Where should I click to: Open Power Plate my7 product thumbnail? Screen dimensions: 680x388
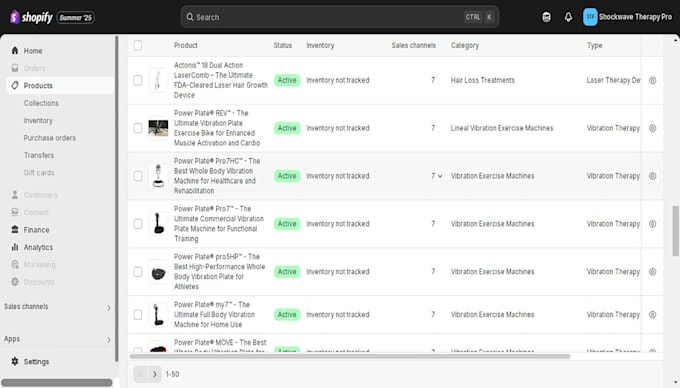[158, 315]
